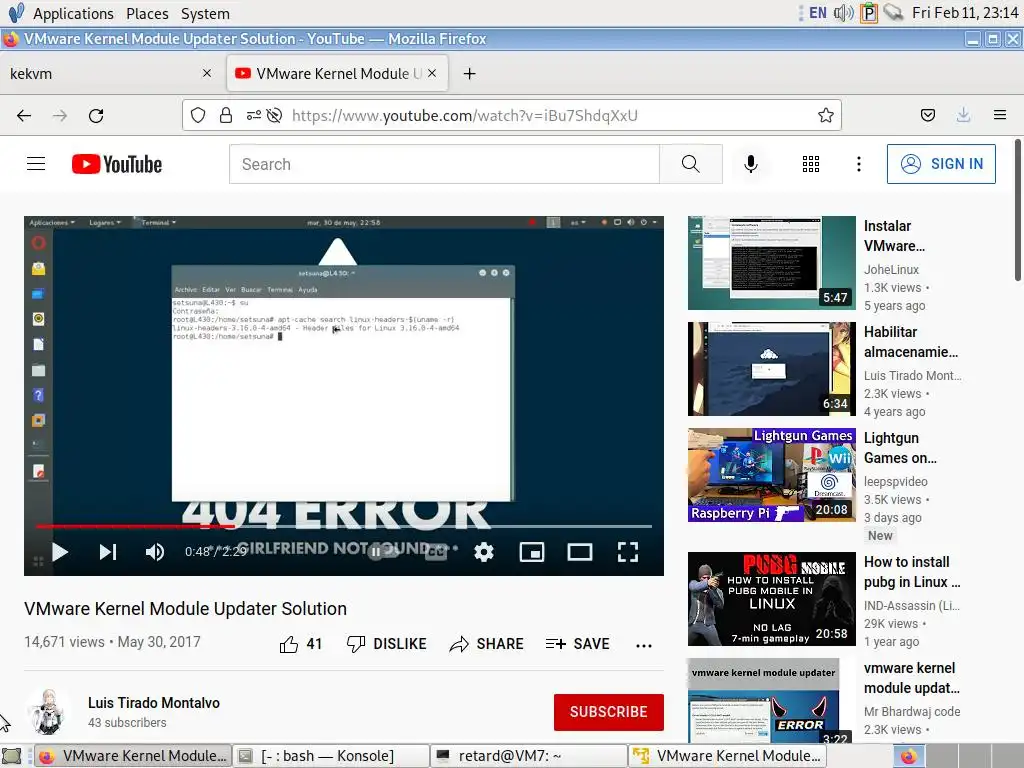Click the system volume tray icon
1024x768 pixels.
tap(844, 12)
